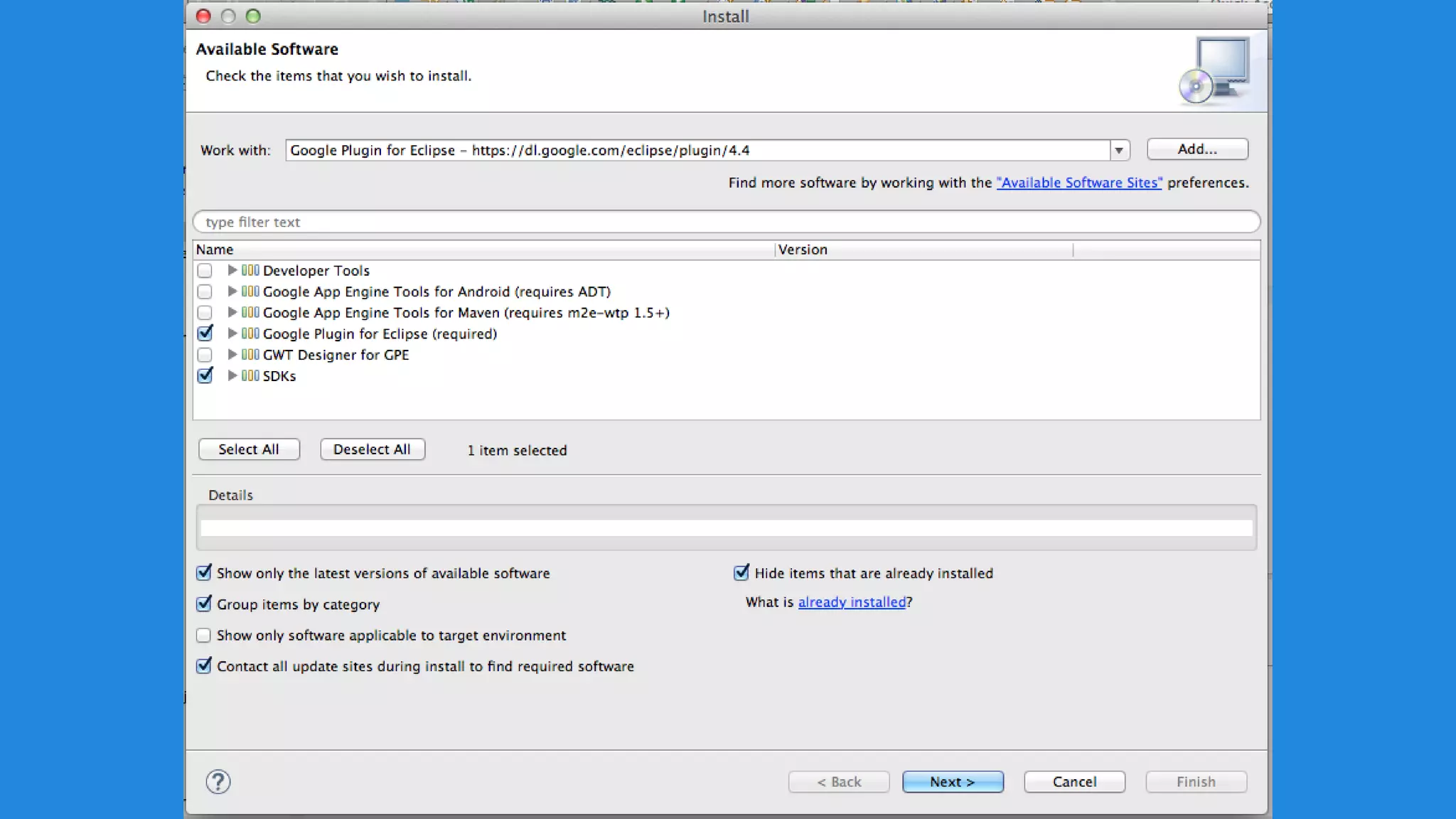The width and height of the screenshot is (1456, 819).
Task: Click the install wizard CD computer icon
Action: [x=1214, y=71]
